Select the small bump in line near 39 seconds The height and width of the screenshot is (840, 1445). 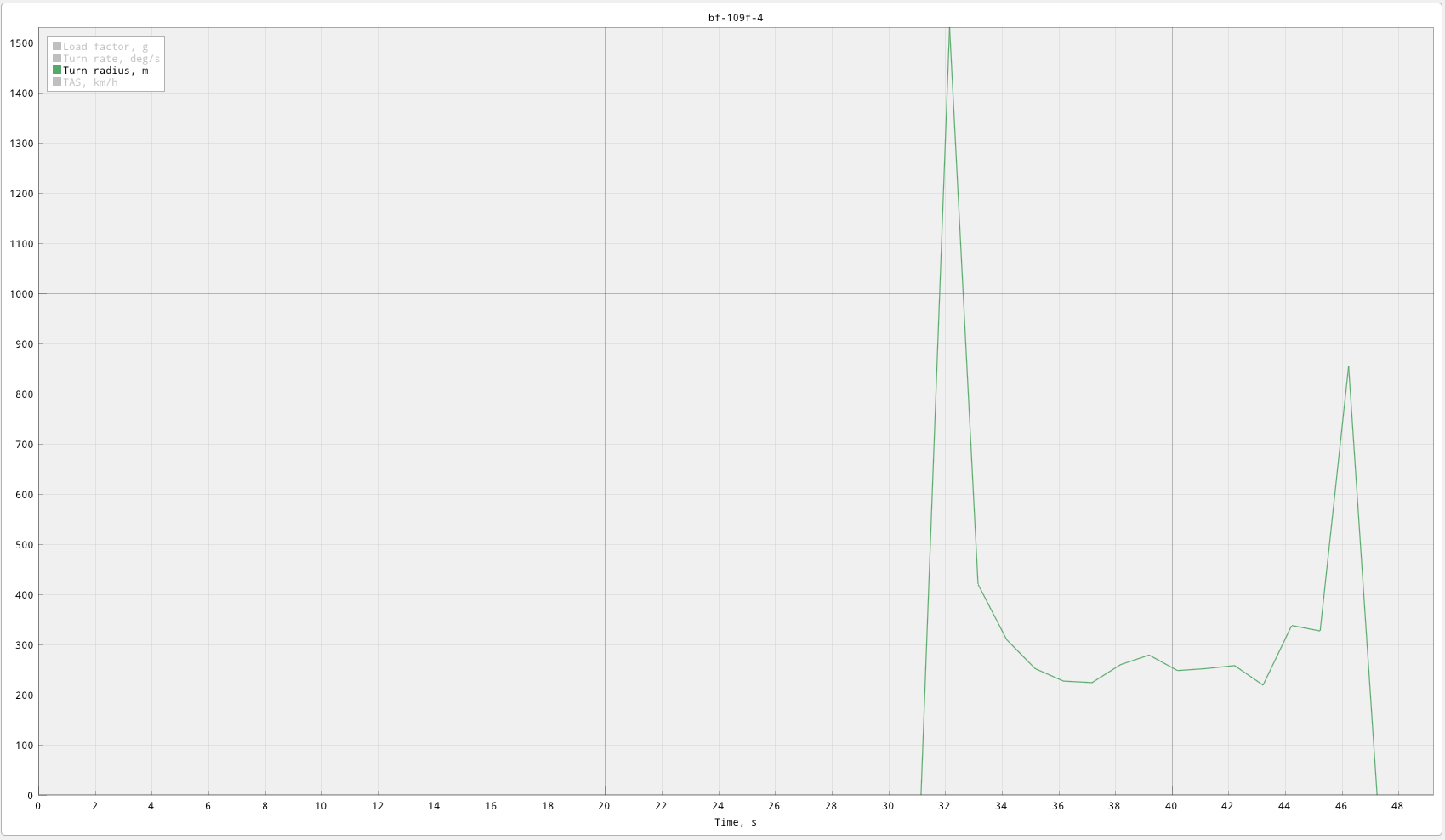pyautogui.click(x=1149, y=655)
